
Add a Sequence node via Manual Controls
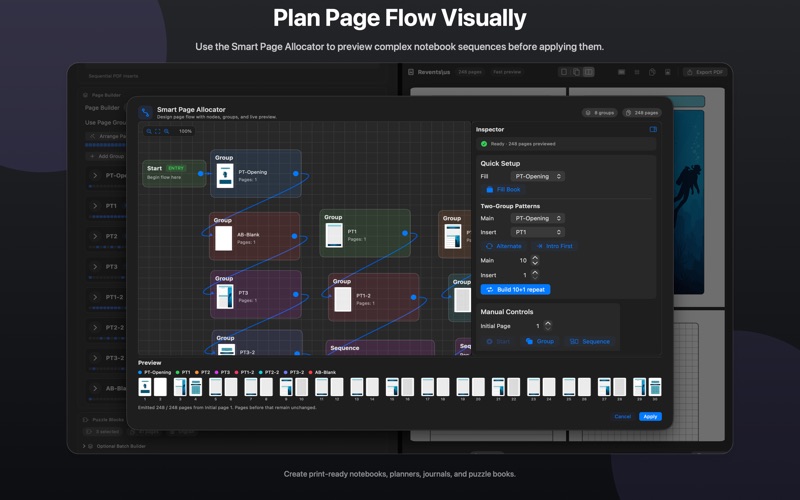[589, 341]
